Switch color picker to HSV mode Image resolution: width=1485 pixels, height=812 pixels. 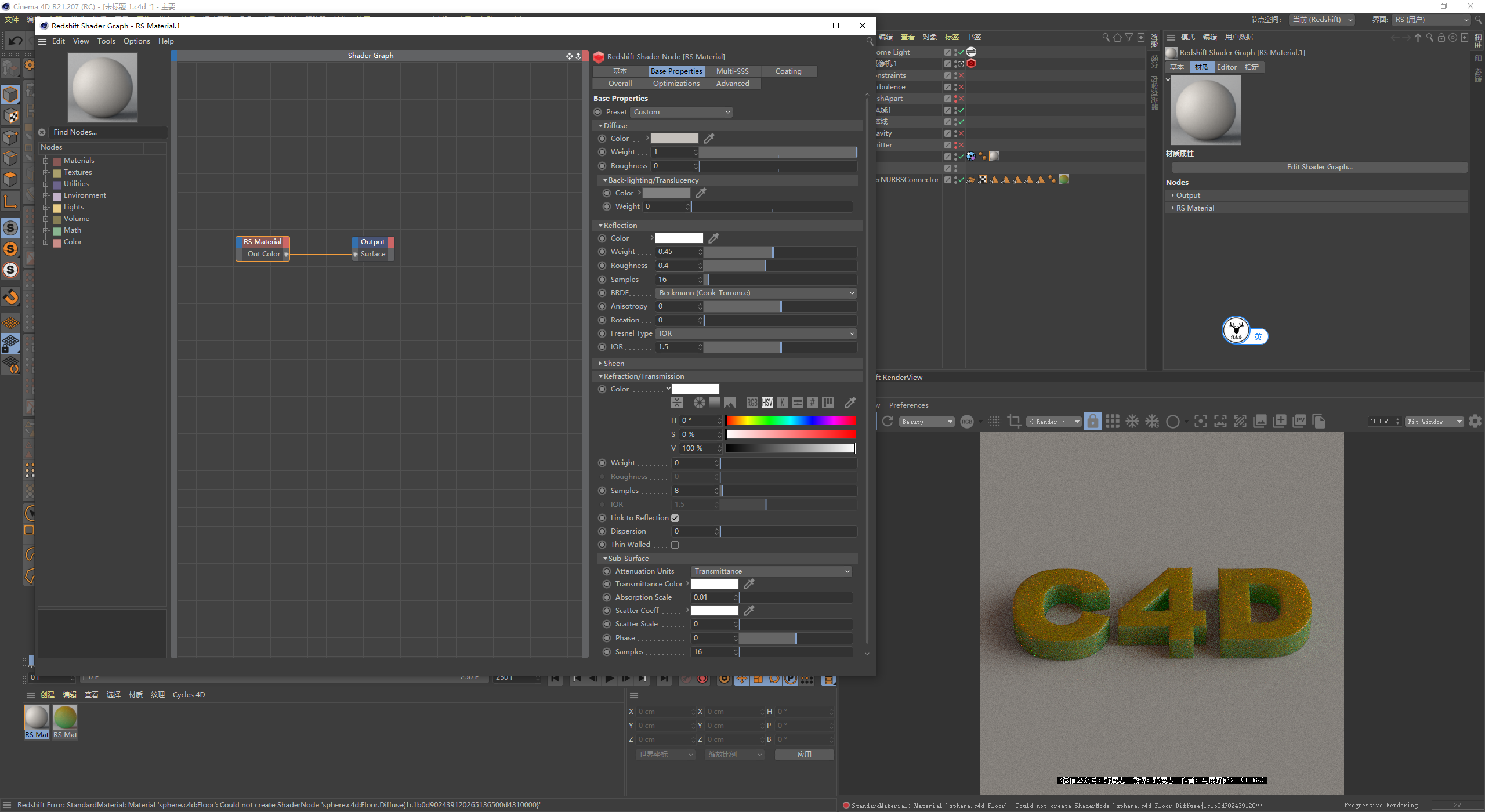pyautogui.click(x=767, y=403)
